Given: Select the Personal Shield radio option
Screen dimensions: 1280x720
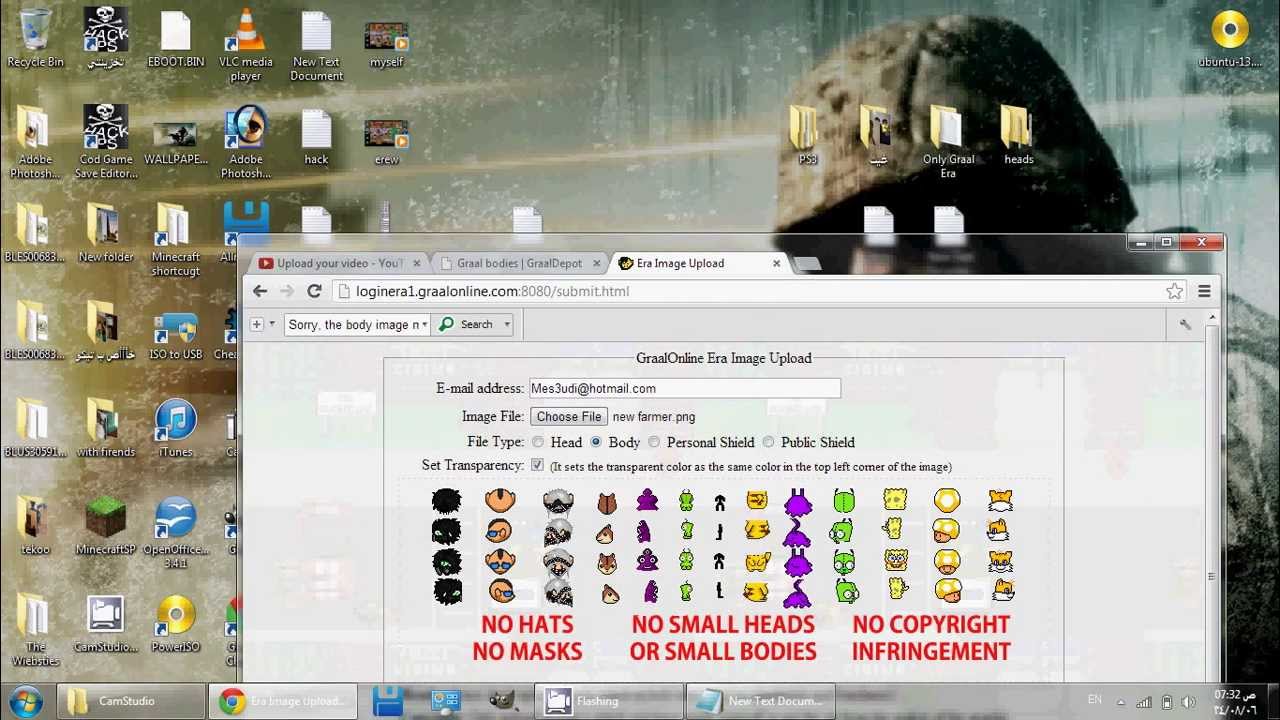Looking at the screenshot, I should click(654, 442).
